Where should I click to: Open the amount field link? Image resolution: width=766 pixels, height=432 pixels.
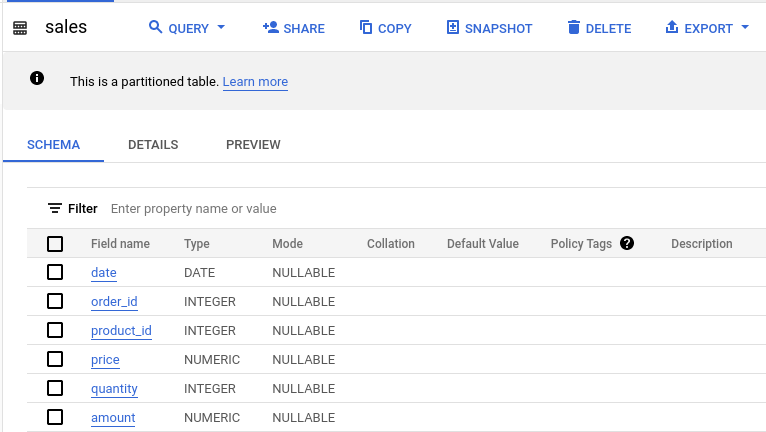click(x=113, y=418)
